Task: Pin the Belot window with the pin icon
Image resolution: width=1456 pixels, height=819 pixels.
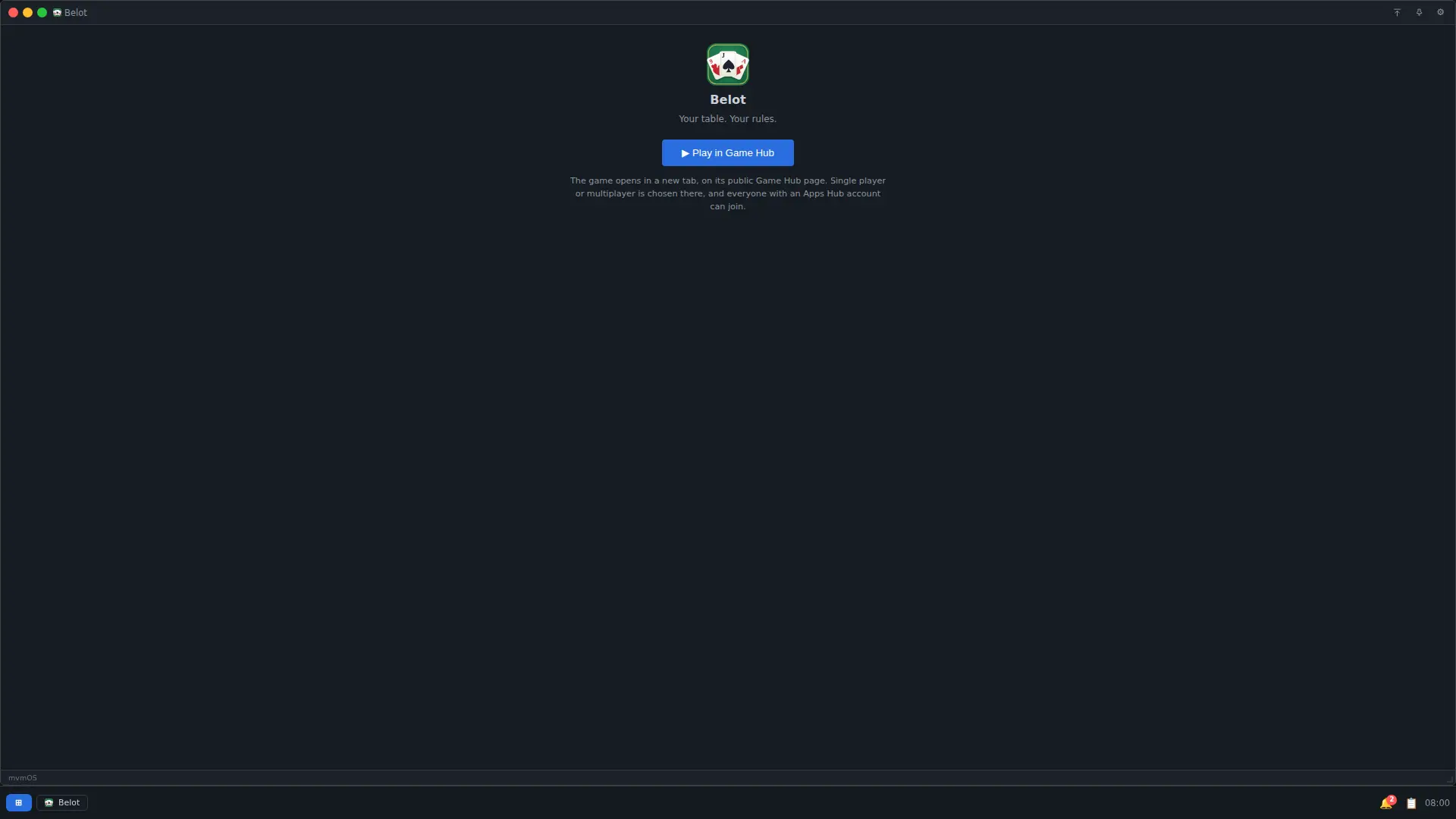Action: pyautogui.click(x=1419, y=12)
